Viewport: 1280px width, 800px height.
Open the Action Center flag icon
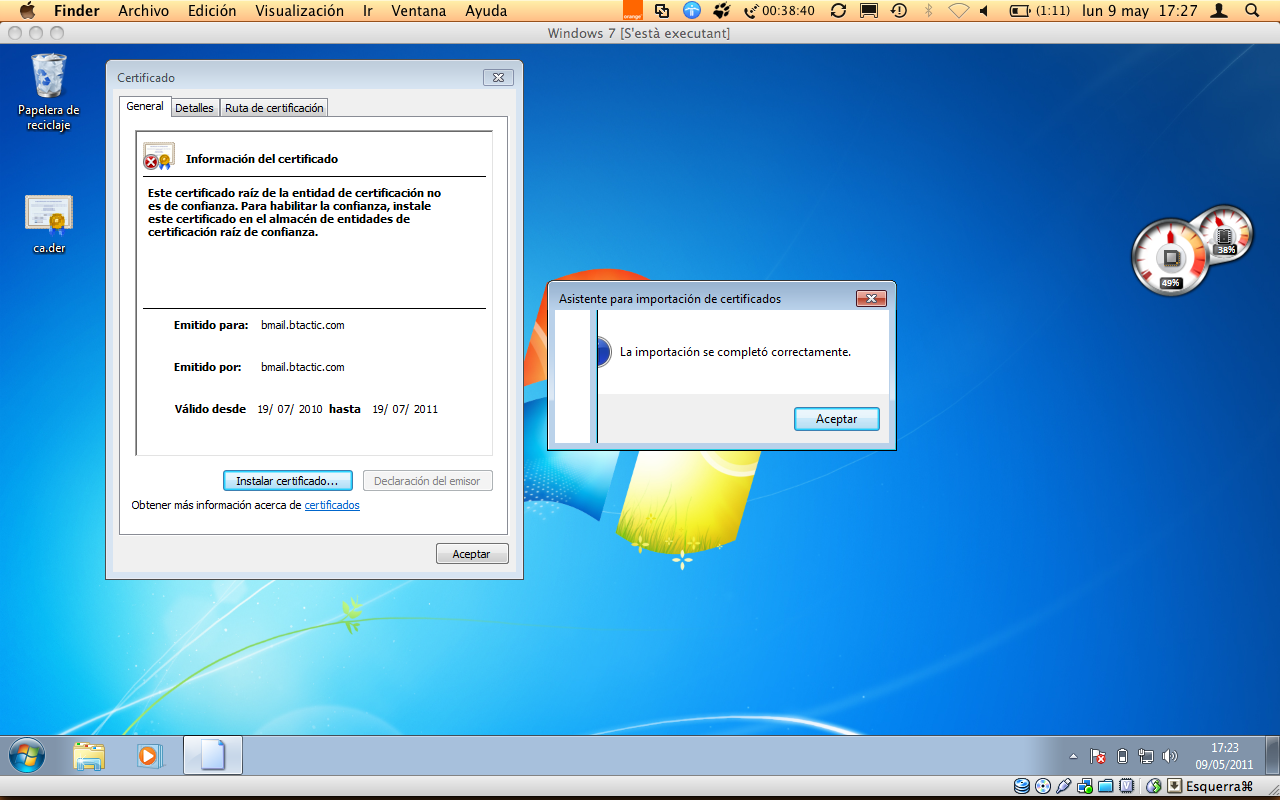[1098, 756]
